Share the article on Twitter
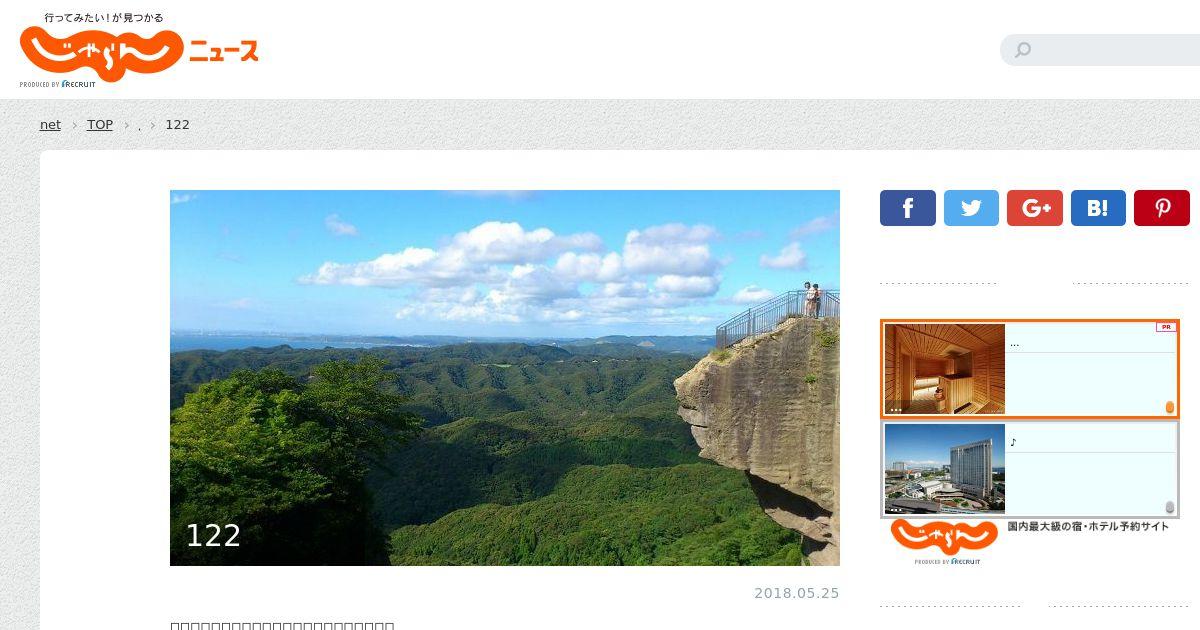Viewport: 1200px width, 630px height. click(x=971, y=208)
